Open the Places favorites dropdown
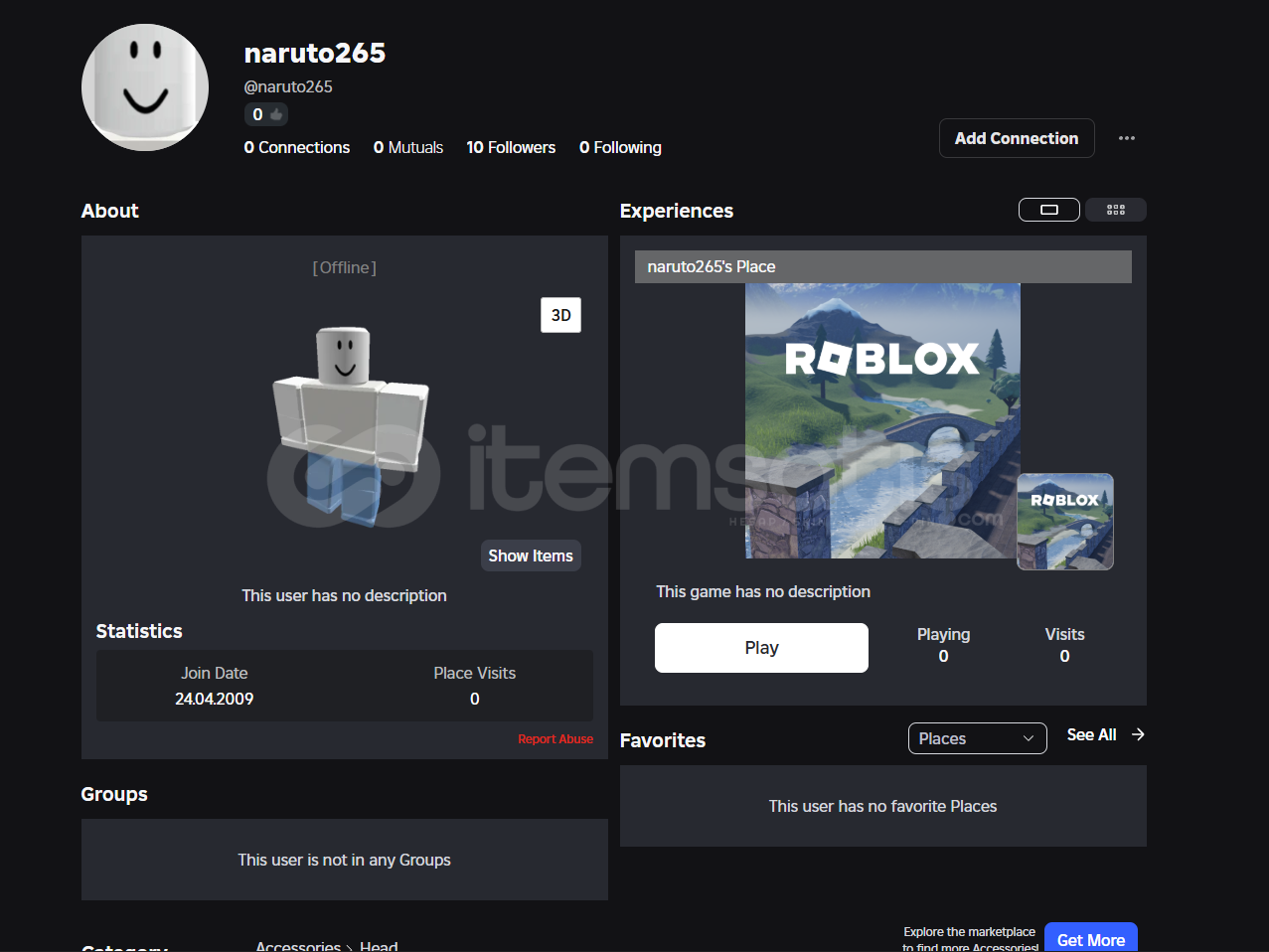Image resolution: width=1269 pixels, height=952 pixels. pos(978,738)
